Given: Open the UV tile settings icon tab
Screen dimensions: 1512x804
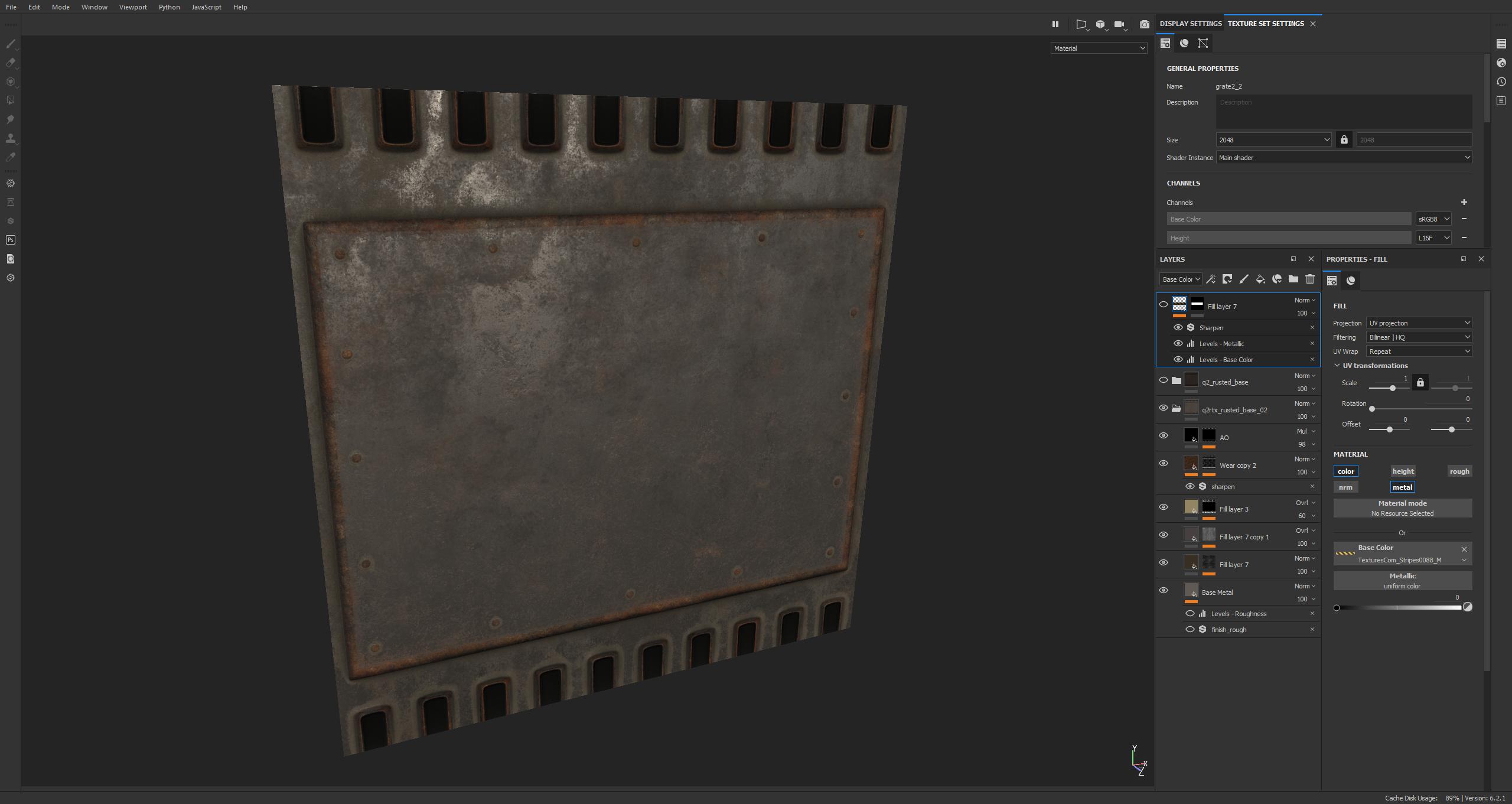Looking at the screenshot, I should 1203,43.
